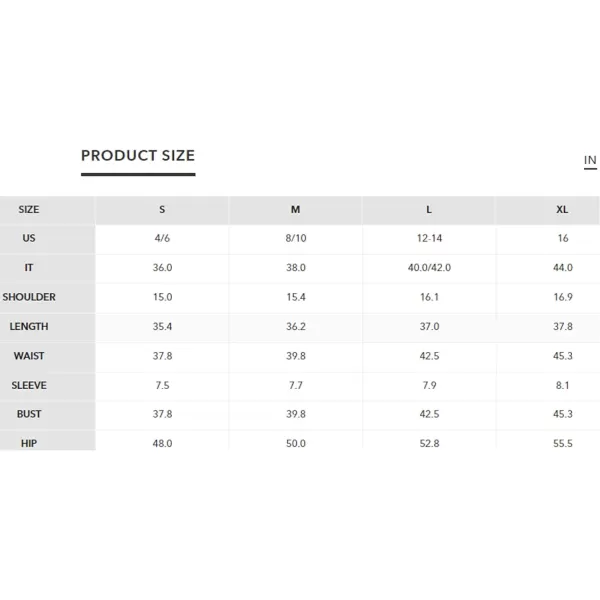Click the 8/10 US size cell
600x600 pixels.
(x=296, y=238)
